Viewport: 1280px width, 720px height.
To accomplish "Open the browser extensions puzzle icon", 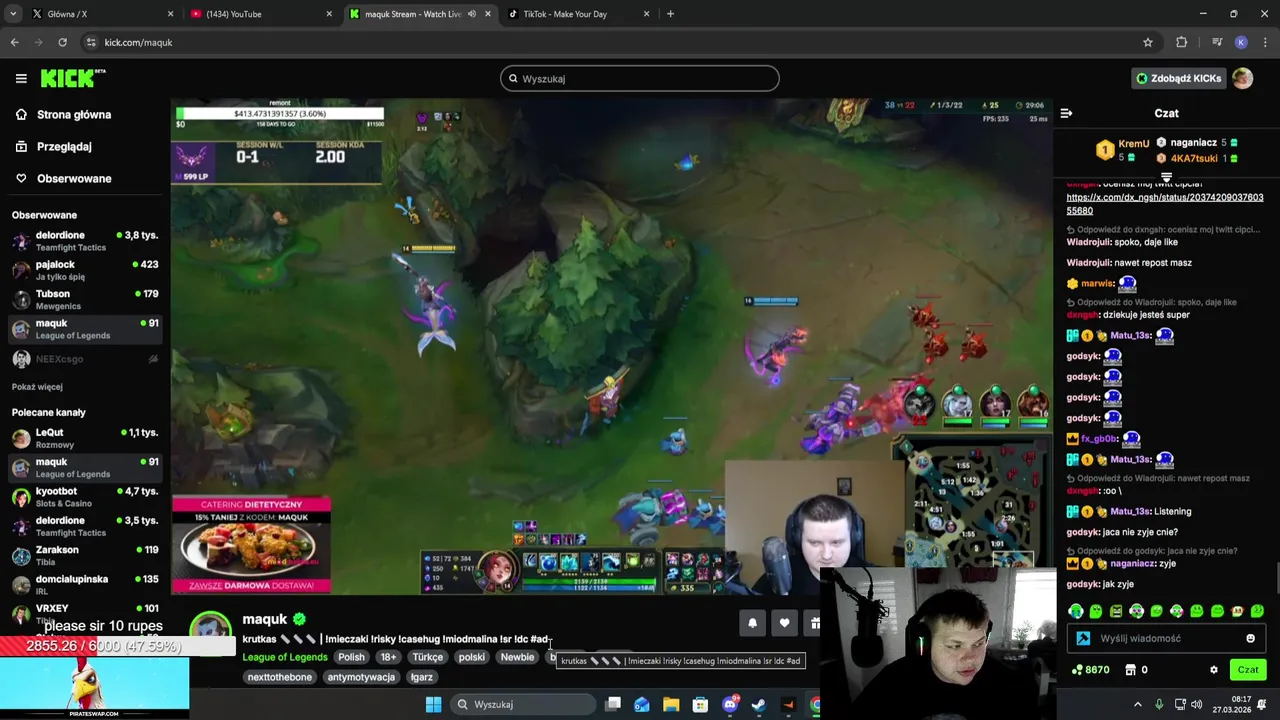I will pyautogui.click(x=1182, y=42).
